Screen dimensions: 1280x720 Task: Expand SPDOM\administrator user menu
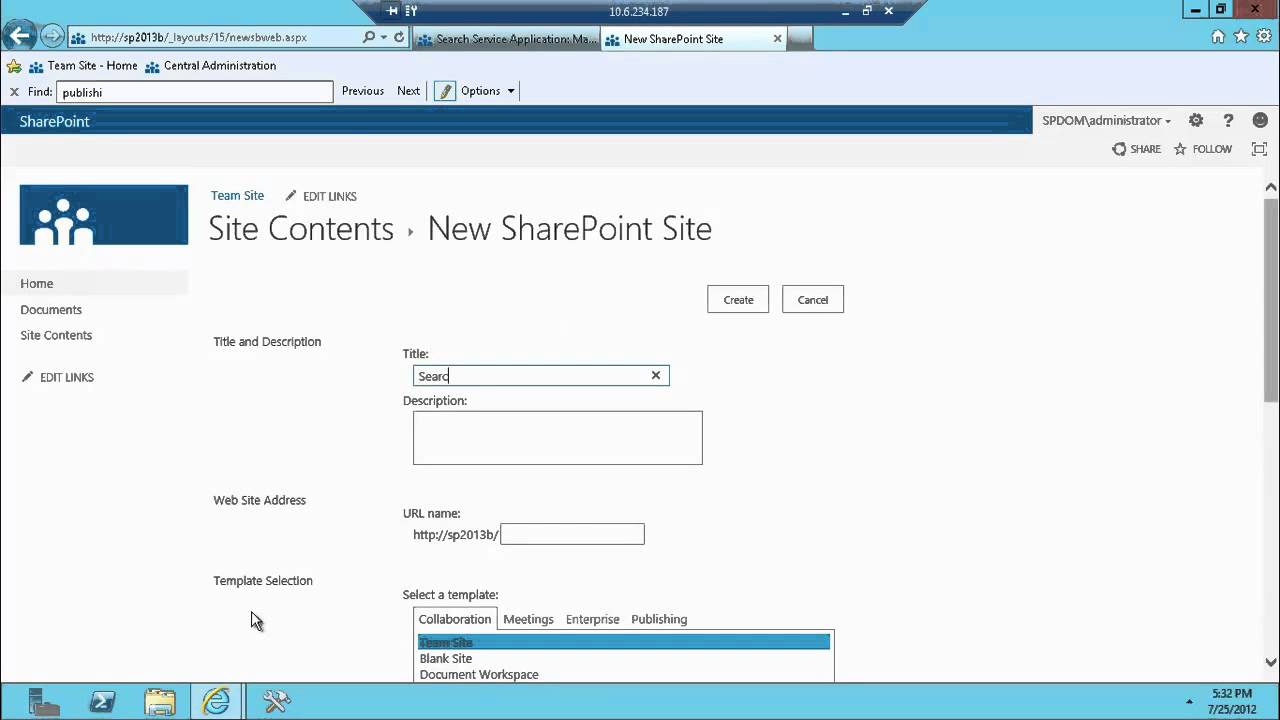1106,120
